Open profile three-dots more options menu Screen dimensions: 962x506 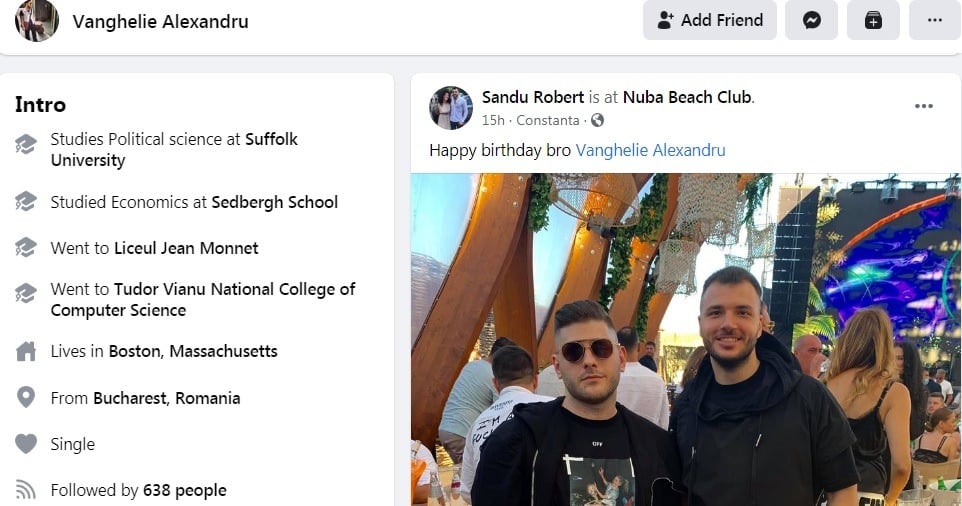coord(934,20)
